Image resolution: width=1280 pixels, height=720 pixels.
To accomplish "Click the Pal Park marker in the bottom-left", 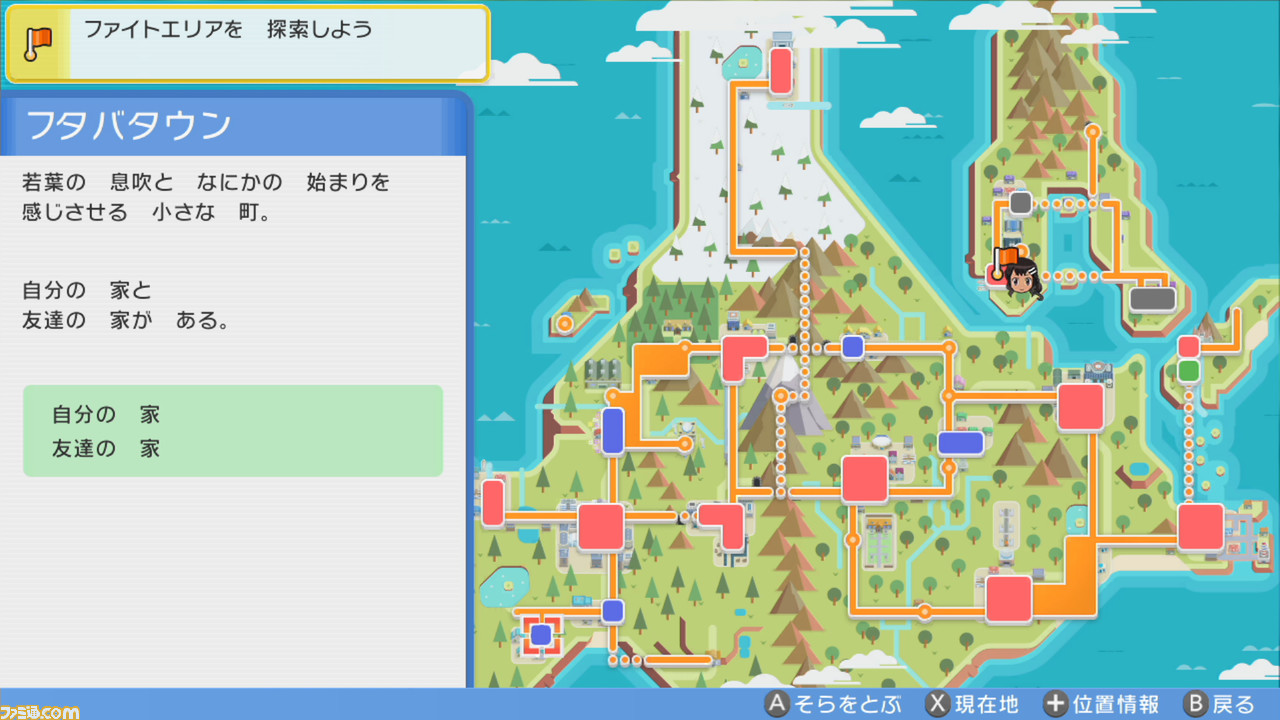I will (540, 633).
